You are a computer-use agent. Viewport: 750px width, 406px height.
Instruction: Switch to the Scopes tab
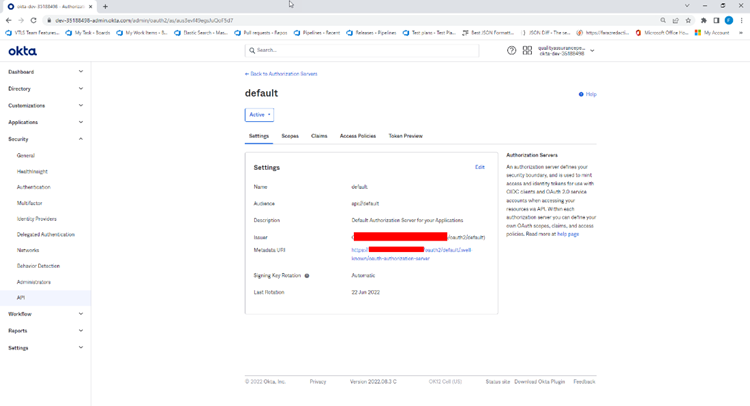(x=290, y=136)
